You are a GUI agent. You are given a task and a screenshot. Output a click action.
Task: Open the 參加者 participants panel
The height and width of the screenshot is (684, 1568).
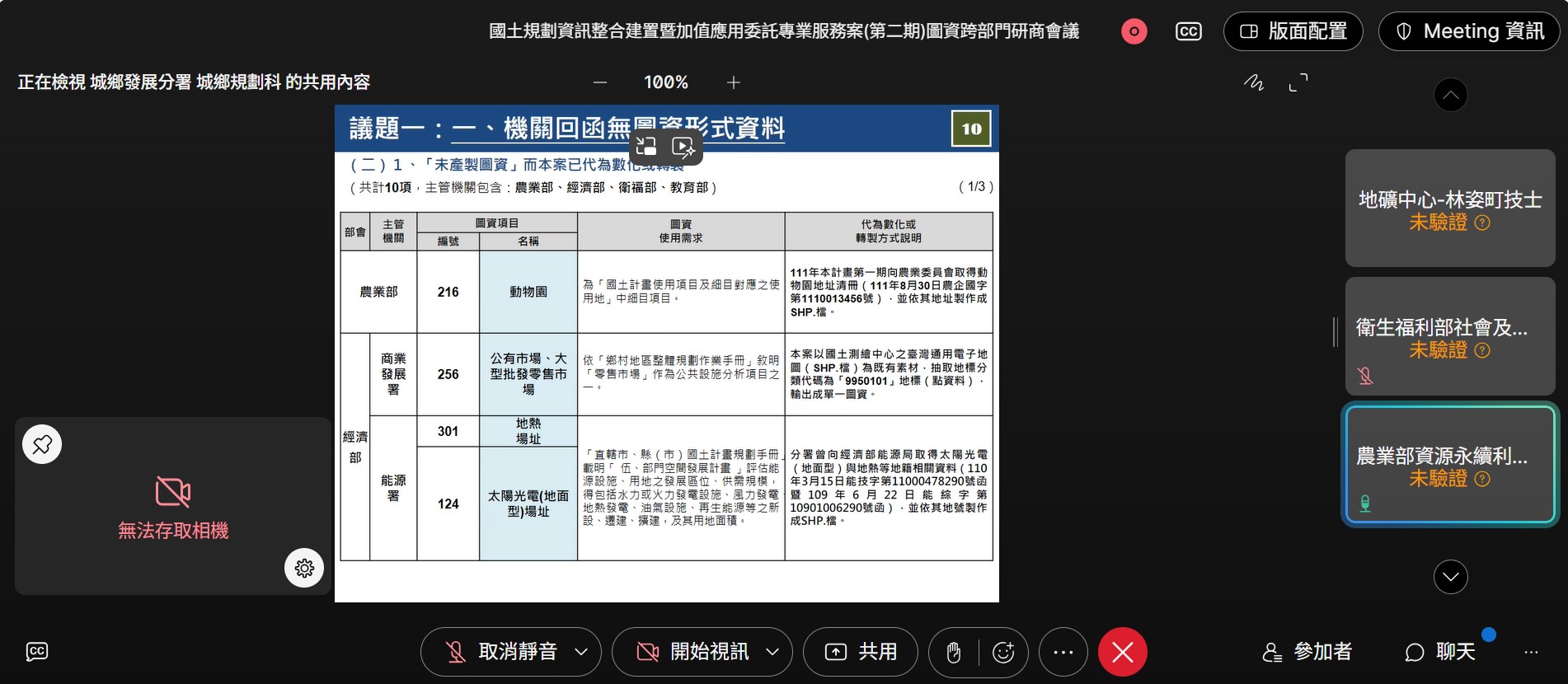point(1307,652)
